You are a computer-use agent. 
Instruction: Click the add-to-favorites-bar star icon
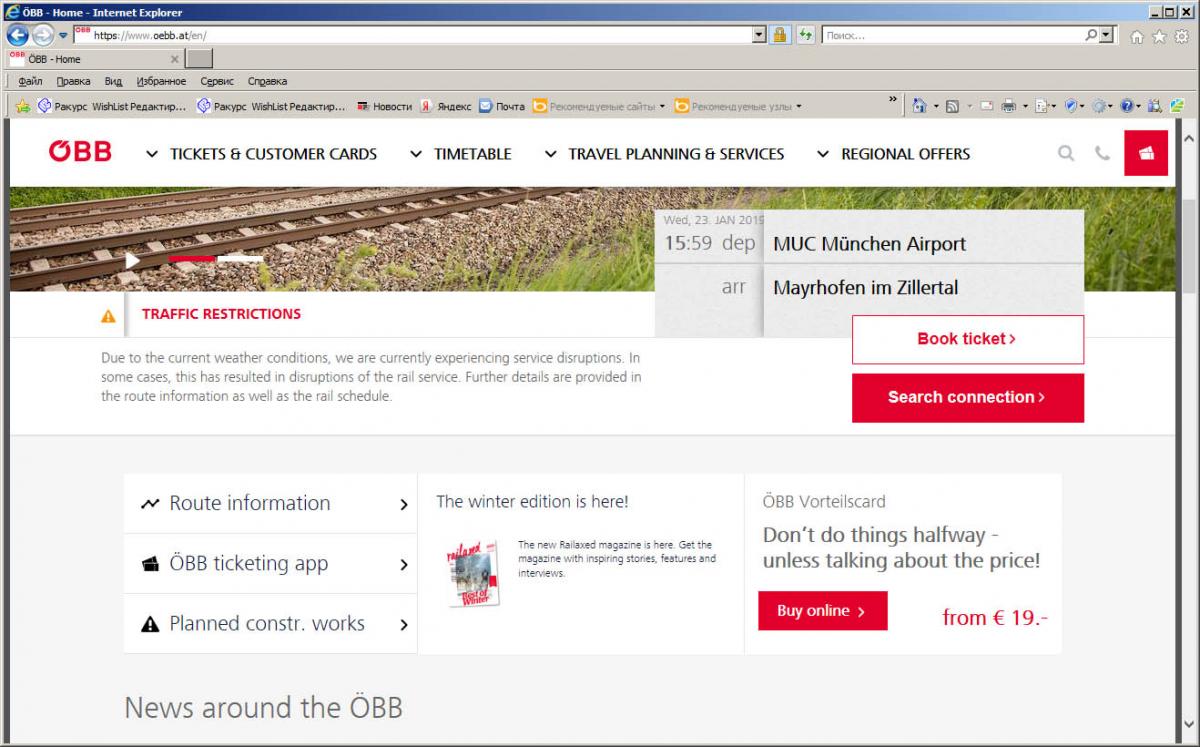click(x=23, y=106)
